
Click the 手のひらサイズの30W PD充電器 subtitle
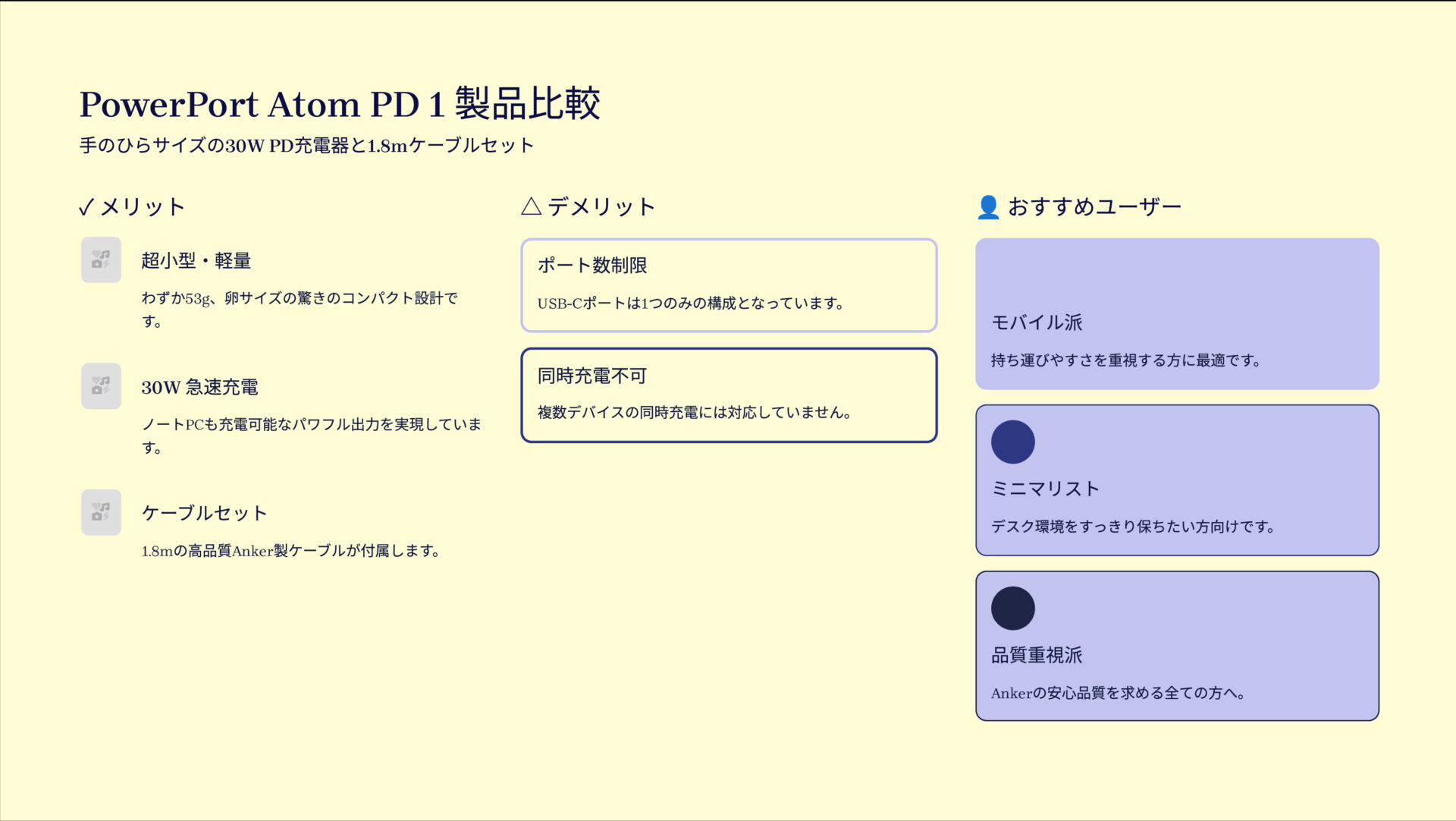tap(306, 144)
